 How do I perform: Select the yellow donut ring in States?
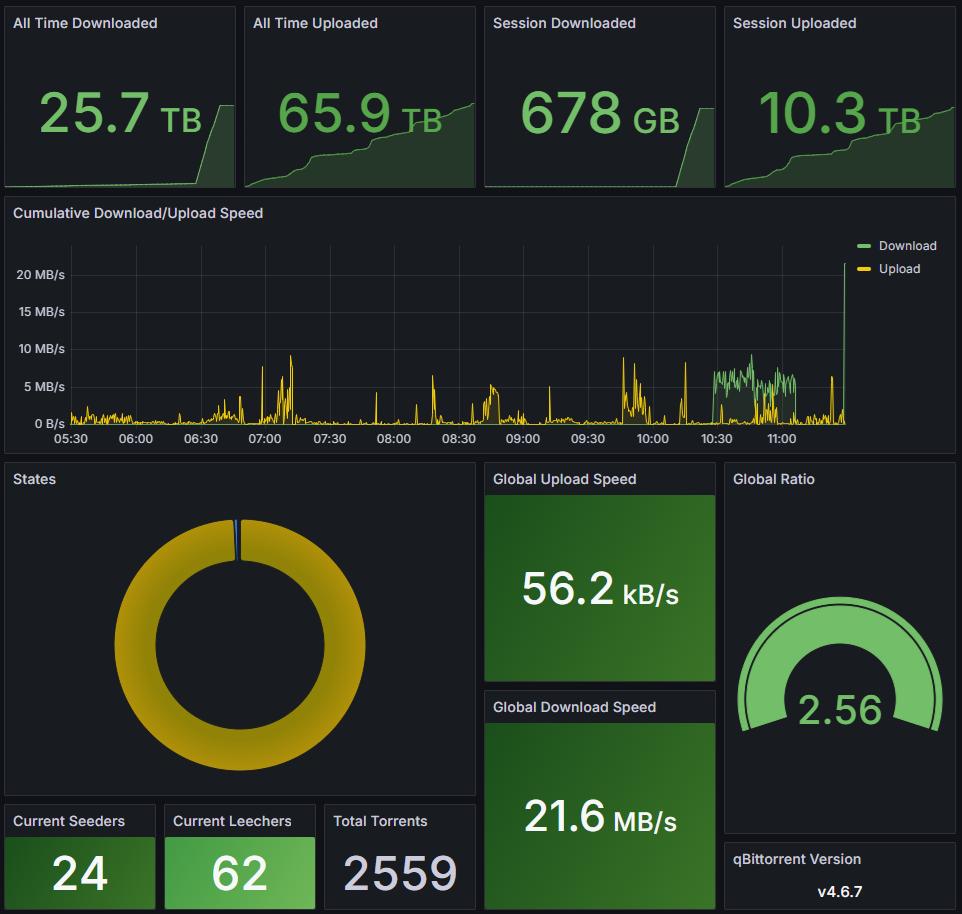(135, 645)
